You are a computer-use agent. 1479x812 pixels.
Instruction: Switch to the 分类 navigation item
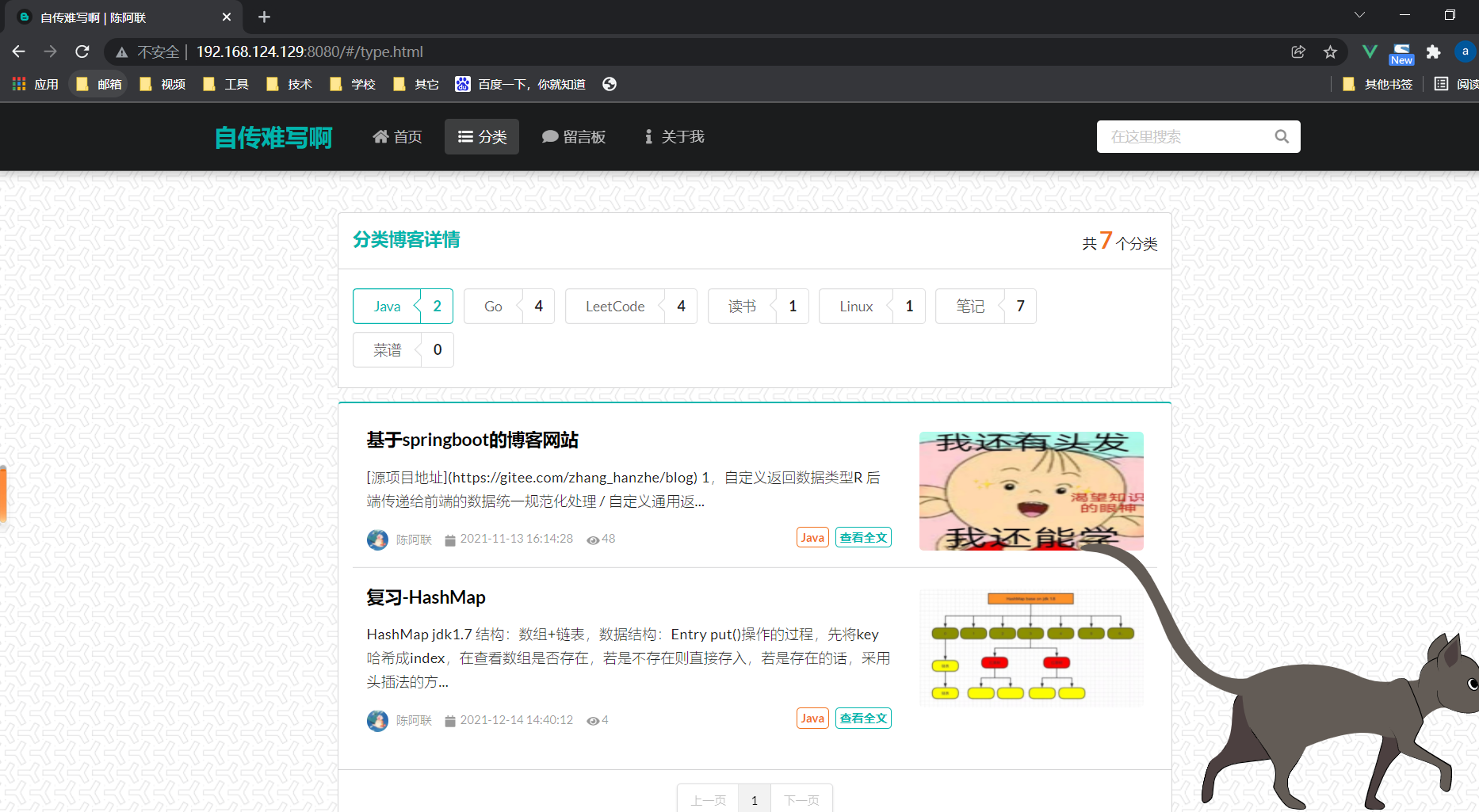pos(481,136)
